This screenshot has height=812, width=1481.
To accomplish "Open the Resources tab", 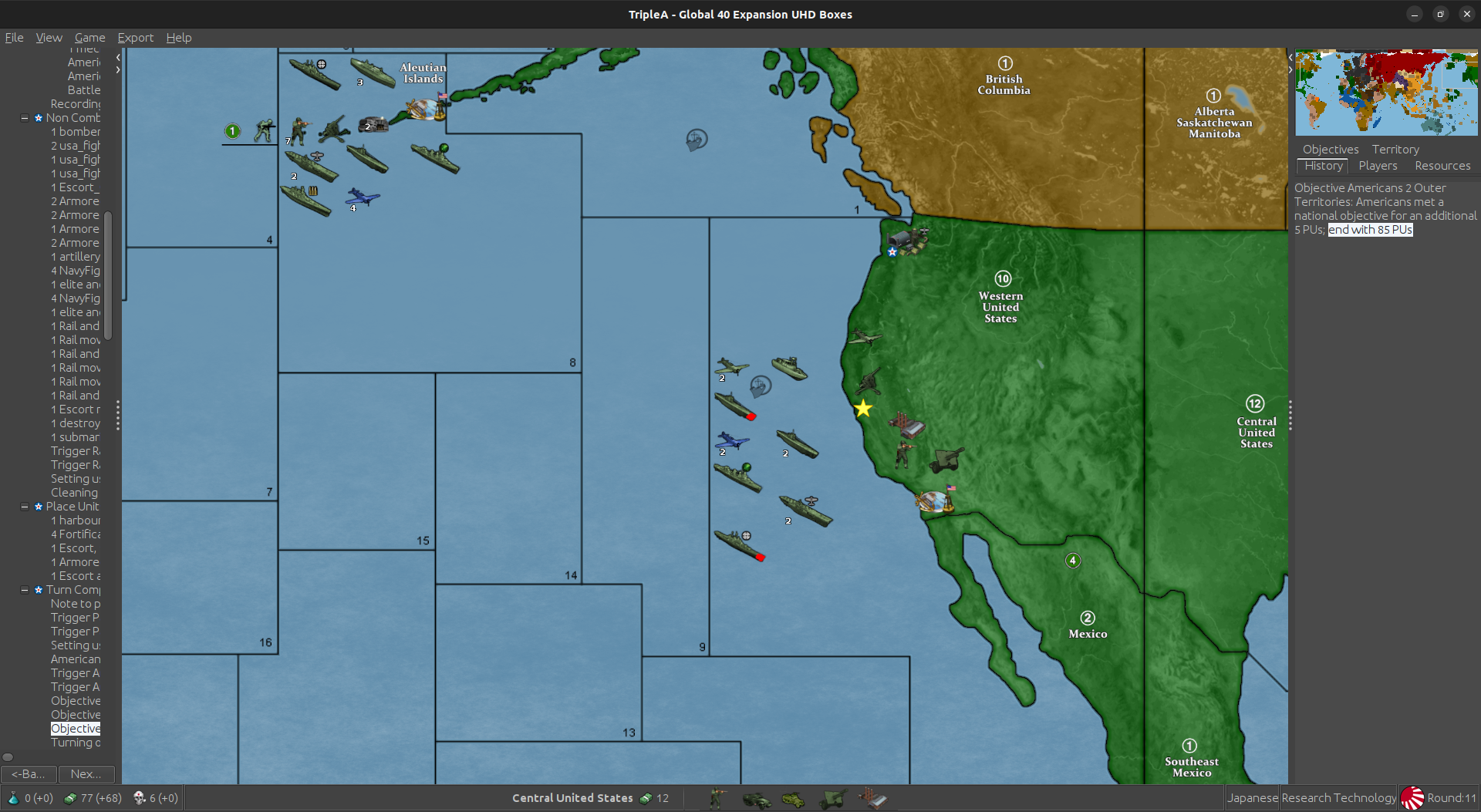I will click(1442, 166).
